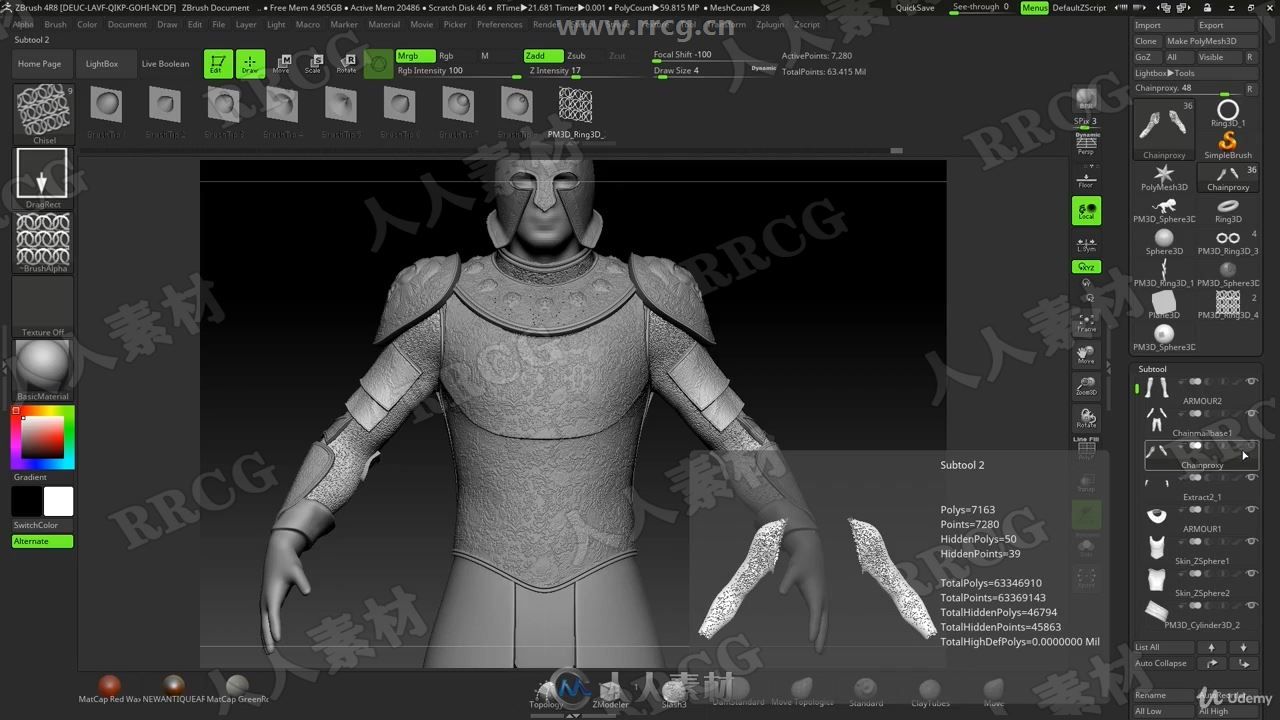Viewport: 1280px width, 720px height.
Task: Click the Home Page button
Action: coord(39,63)
